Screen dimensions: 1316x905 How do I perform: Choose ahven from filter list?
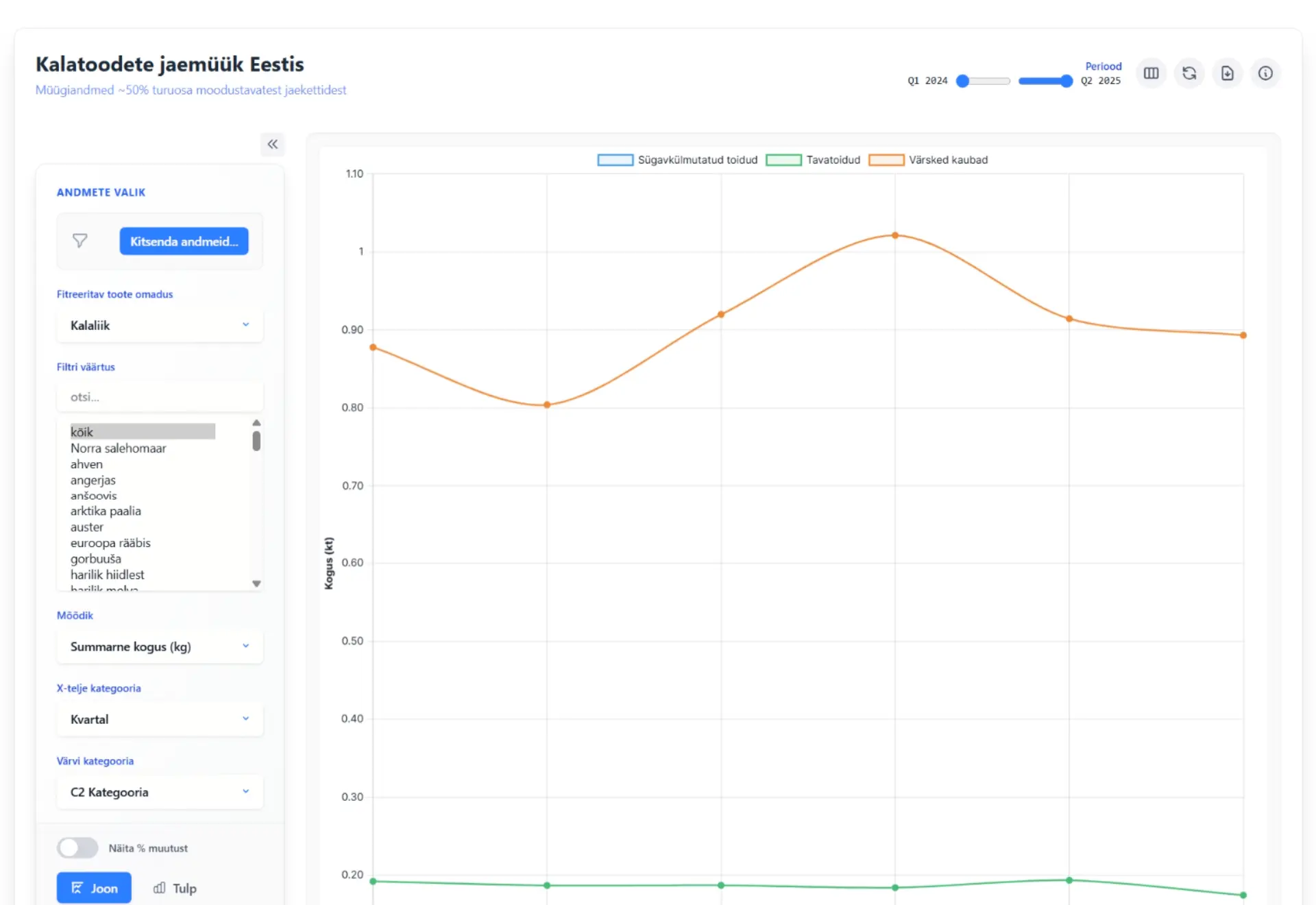[x=86, y=464]
